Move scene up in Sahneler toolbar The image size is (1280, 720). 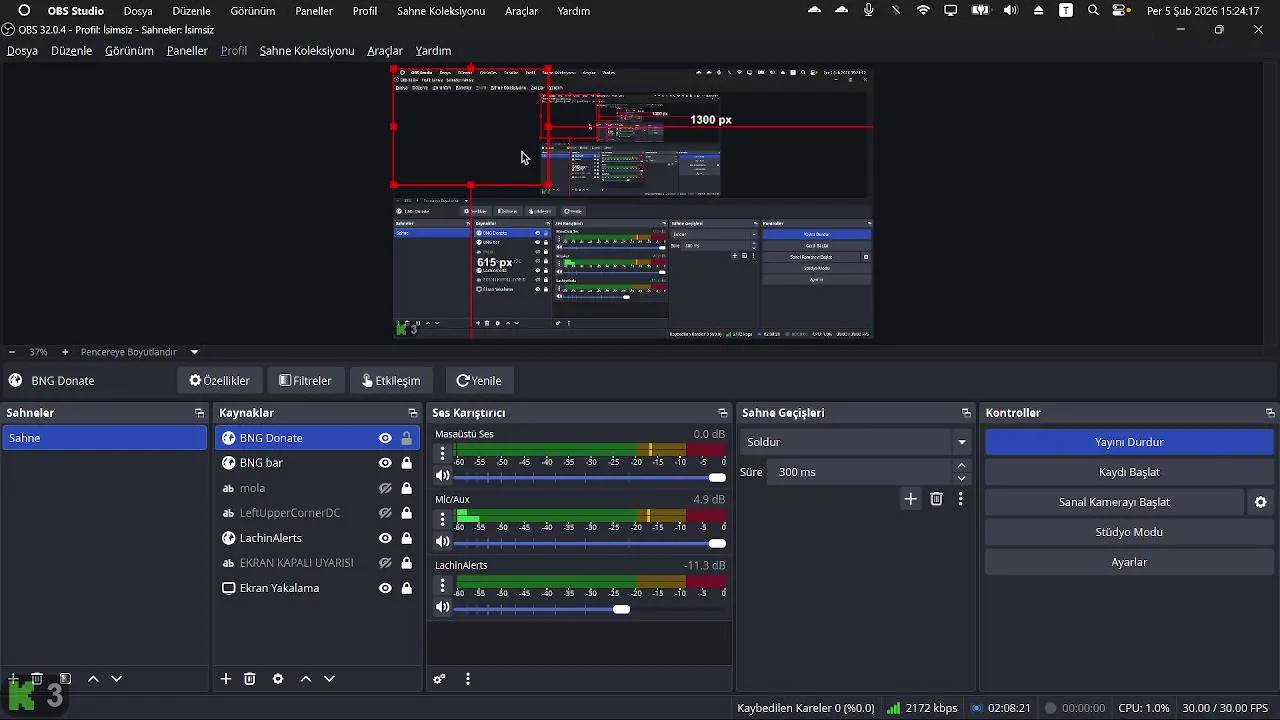coord(93,679)
